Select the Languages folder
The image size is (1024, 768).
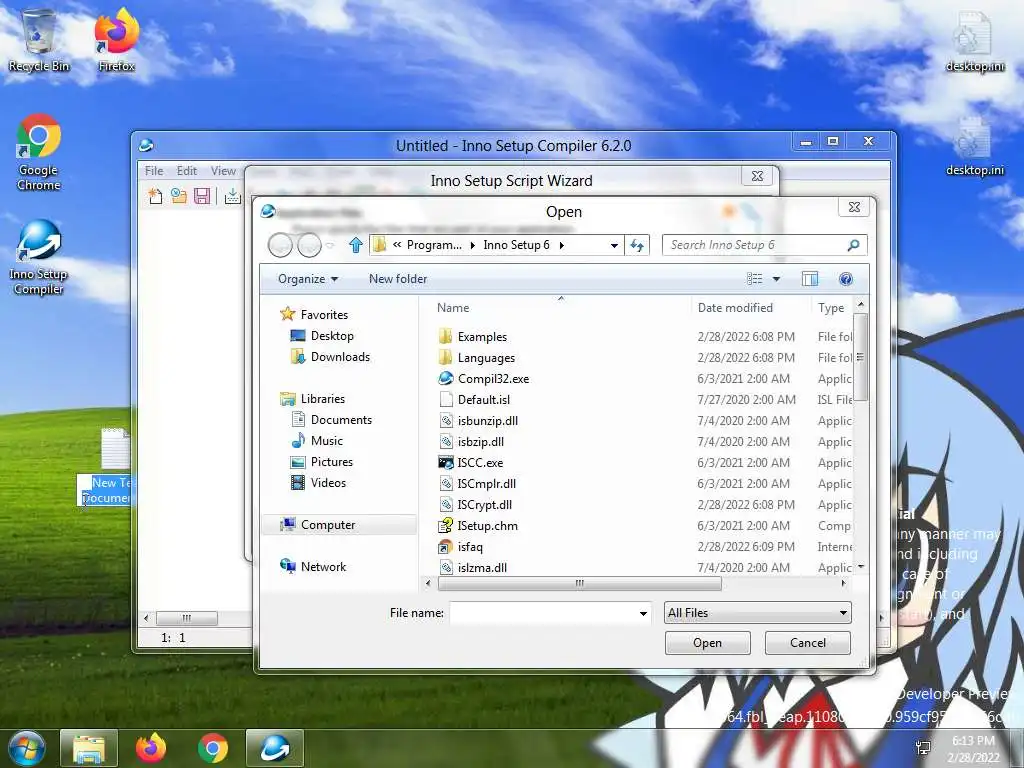point(486,358)
